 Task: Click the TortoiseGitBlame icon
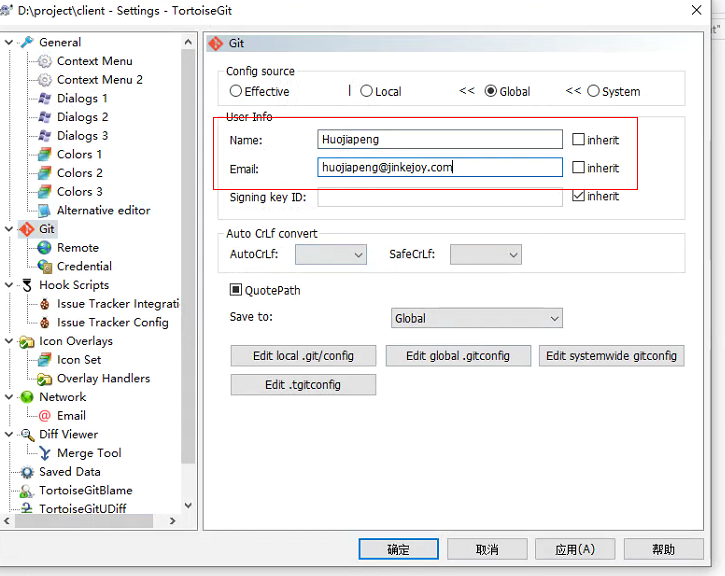27,490
